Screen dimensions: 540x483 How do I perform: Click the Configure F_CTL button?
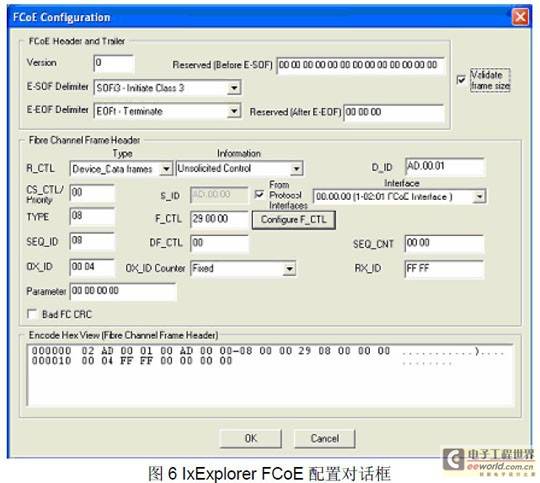pos(293,220)
